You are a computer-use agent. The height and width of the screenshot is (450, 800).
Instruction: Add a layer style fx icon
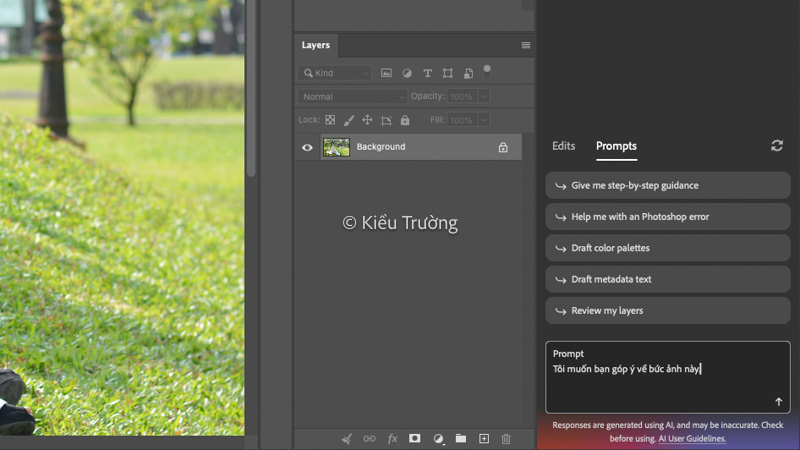coord(392,439)
